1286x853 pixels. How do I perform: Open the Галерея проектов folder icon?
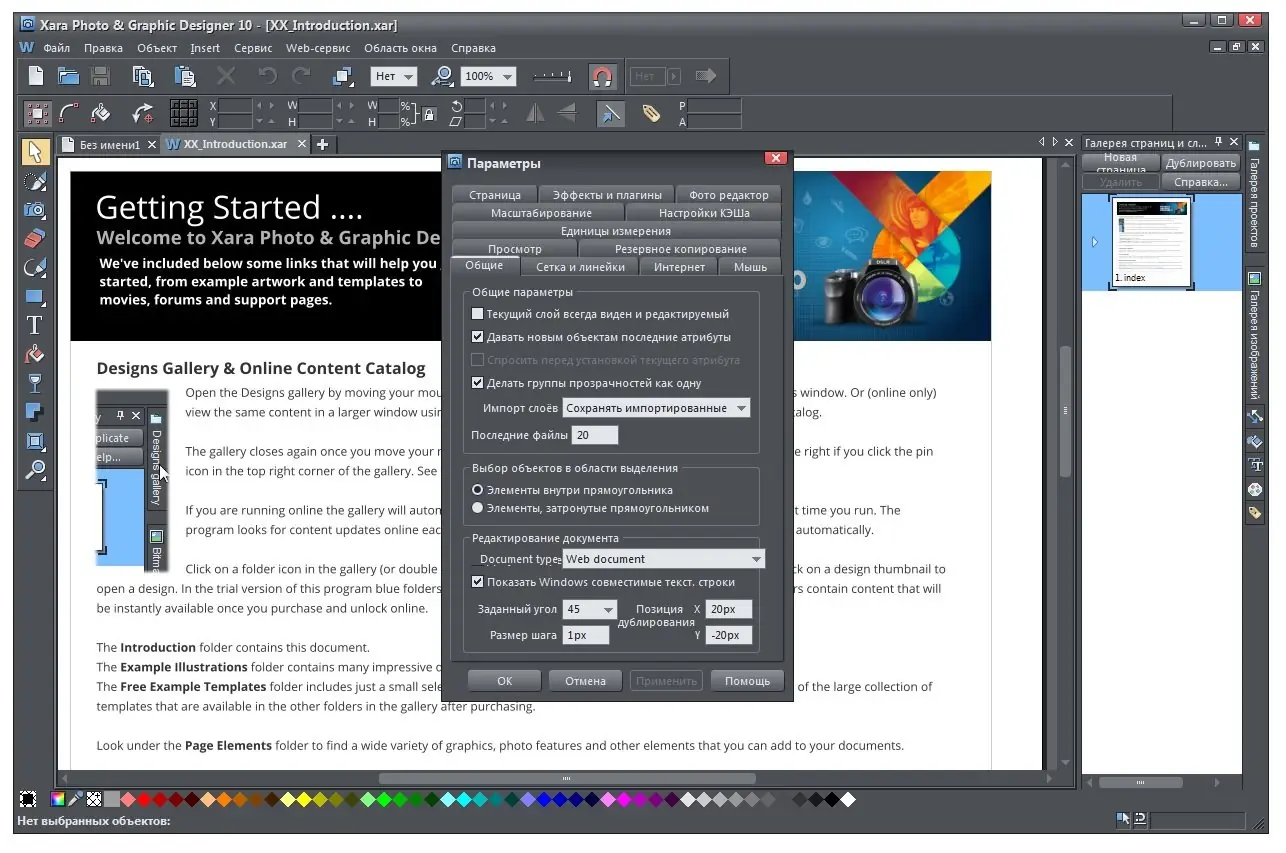1253,145
